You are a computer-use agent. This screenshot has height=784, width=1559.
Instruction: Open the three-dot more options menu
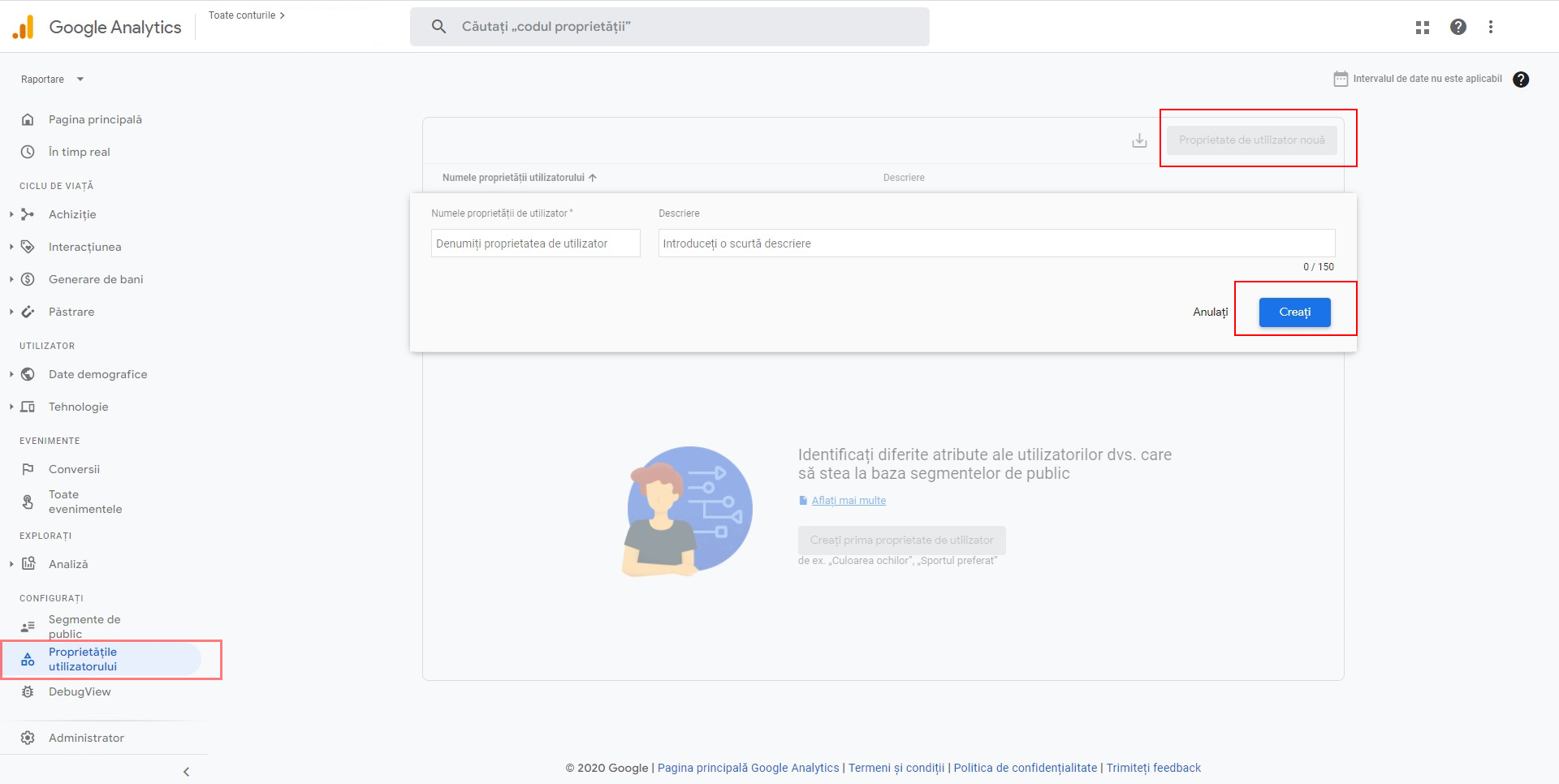[x=1490, y=27]
